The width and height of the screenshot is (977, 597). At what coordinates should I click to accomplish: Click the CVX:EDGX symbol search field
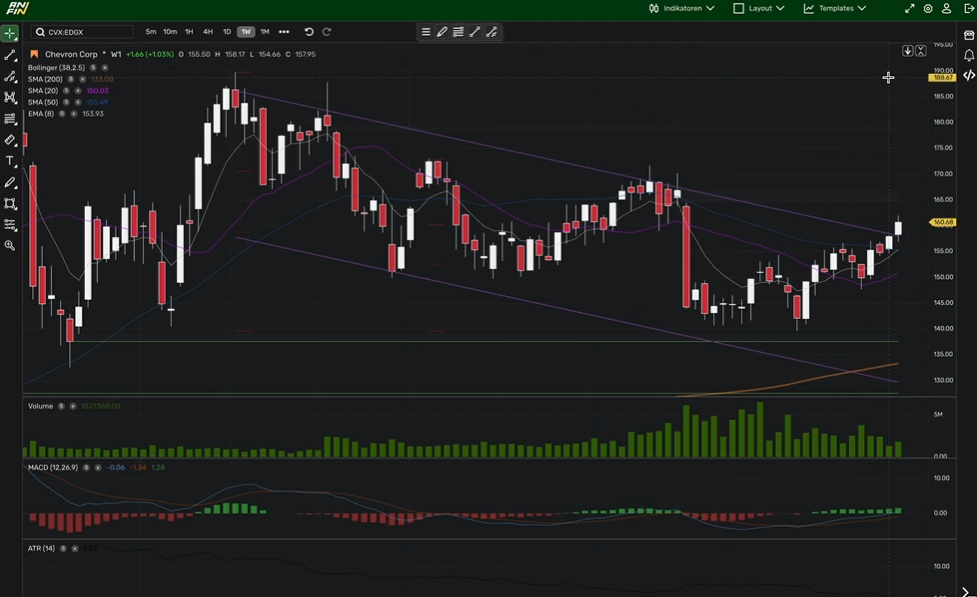click(85, 32)
